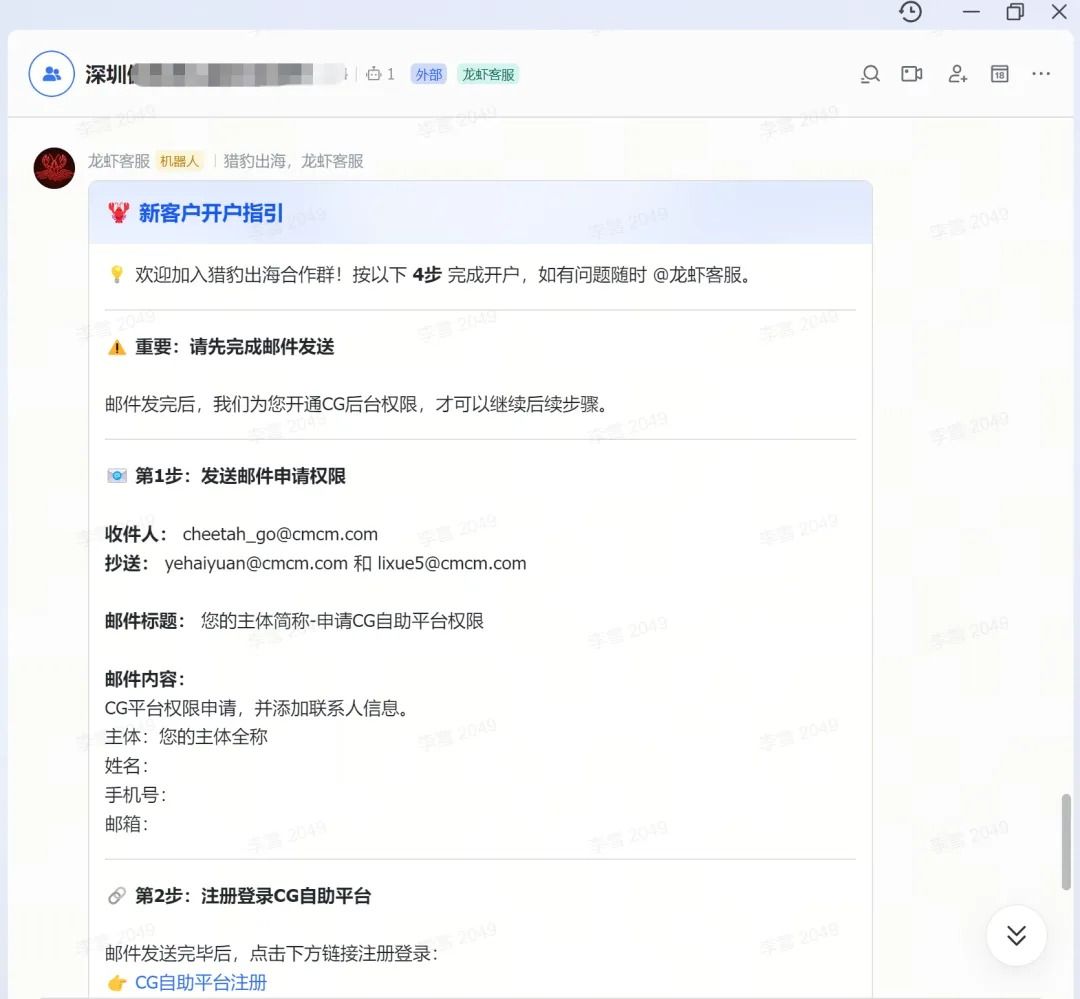Click the chat window vertical scrollbar
The width and height of the screenshot is (1080, 999).
1066,841
